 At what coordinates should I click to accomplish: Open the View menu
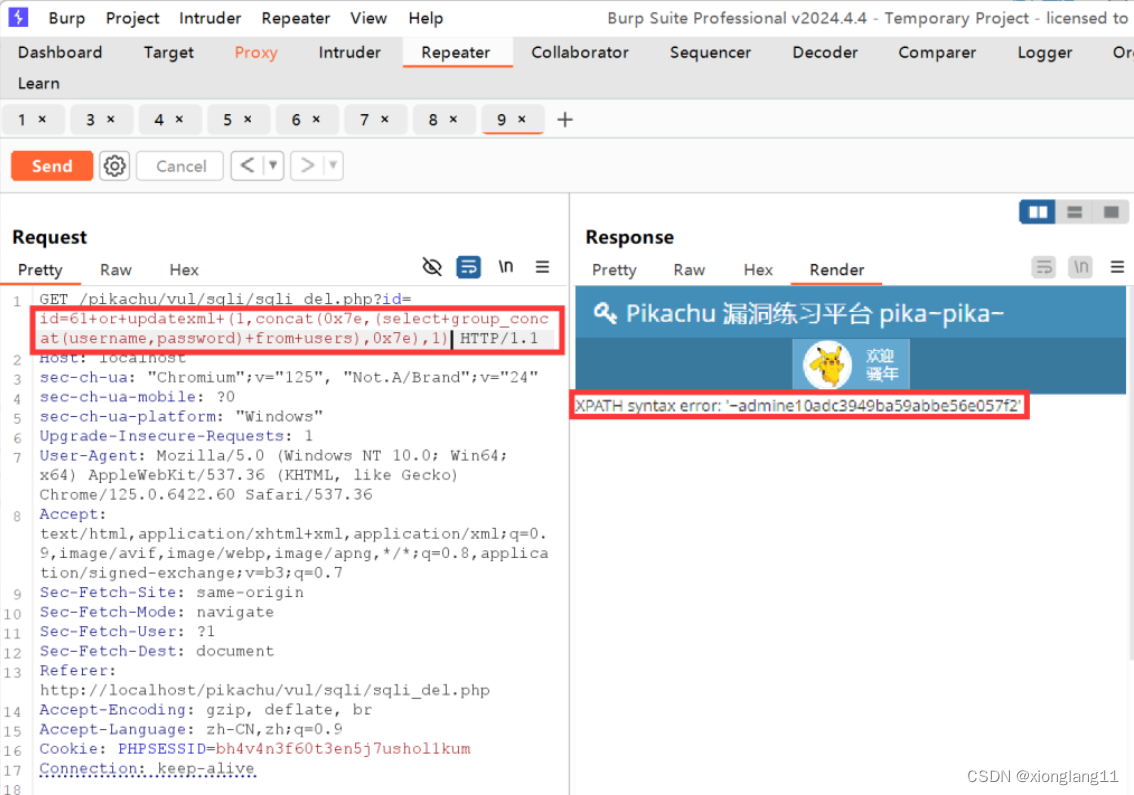[369, 18]
